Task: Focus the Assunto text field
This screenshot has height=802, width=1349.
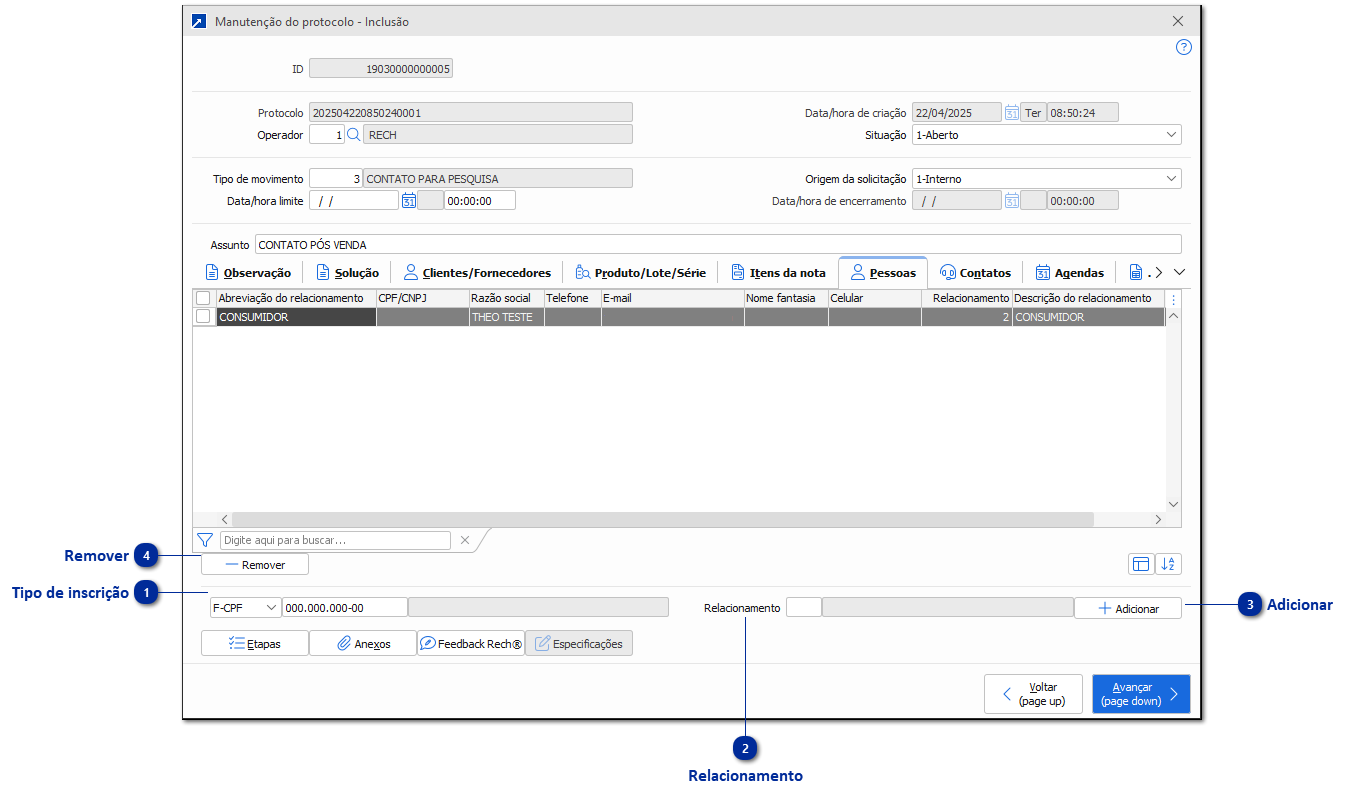Action: pyautogui.click(x=718, y=245)
